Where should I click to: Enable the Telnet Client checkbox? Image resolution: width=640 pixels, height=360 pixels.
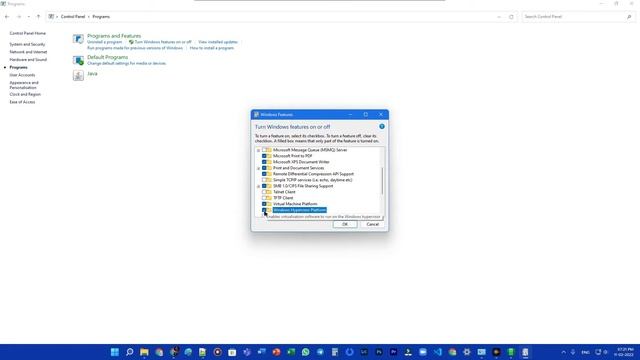pyautogui.click(x=264, y=192)
